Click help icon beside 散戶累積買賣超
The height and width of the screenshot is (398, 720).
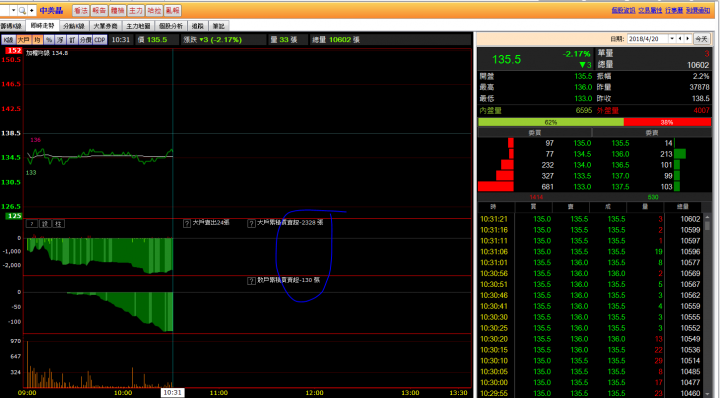point(251,281)
